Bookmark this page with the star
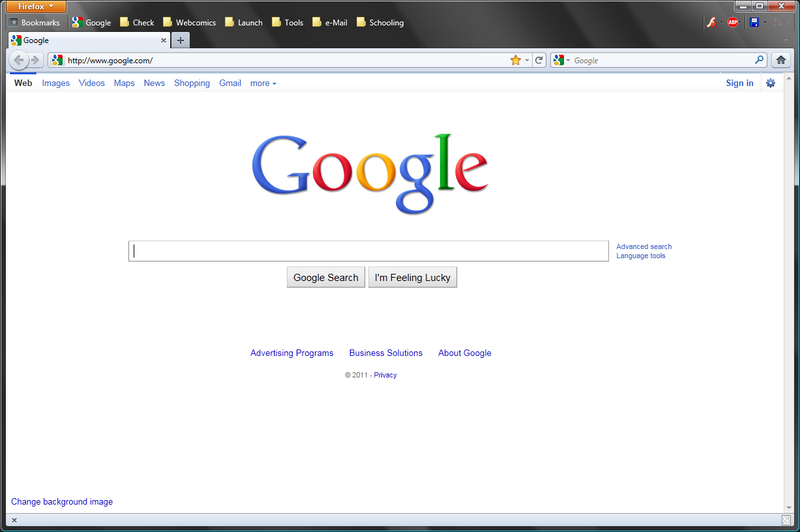This screenshot has width=800, height=532. [x=515, y=60]
